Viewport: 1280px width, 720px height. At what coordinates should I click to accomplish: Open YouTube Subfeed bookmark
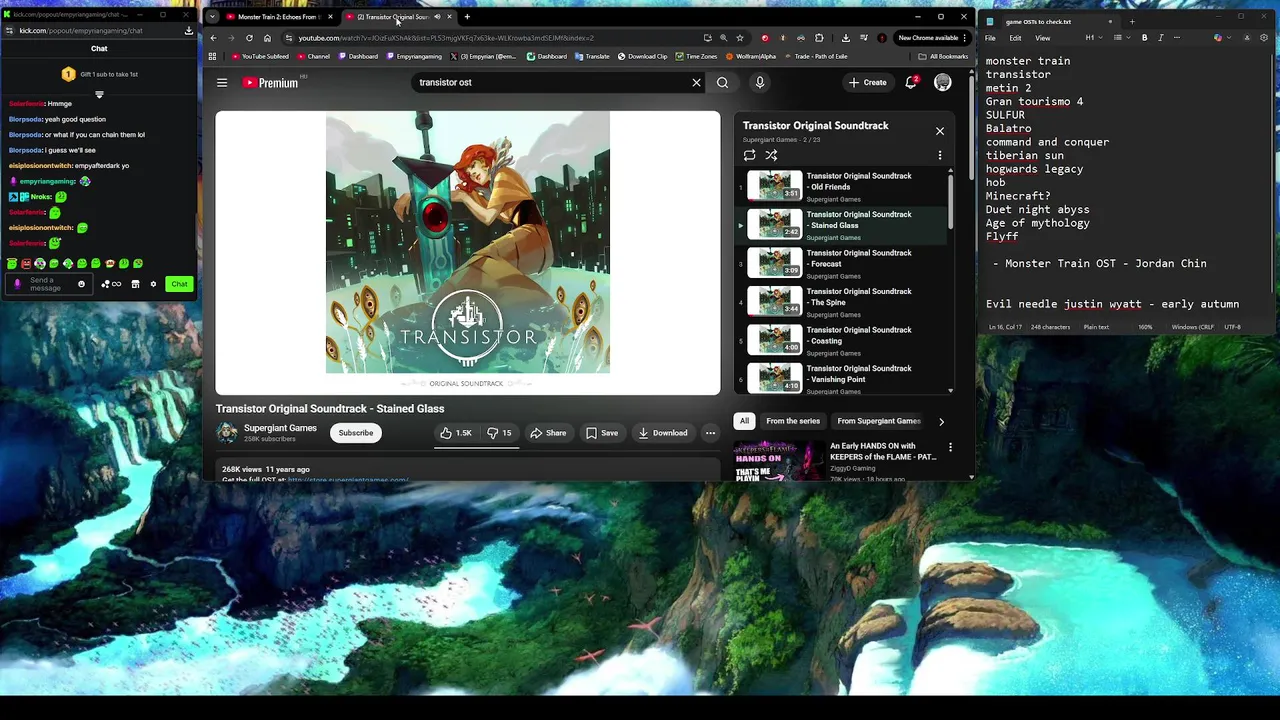click(260, 56)
